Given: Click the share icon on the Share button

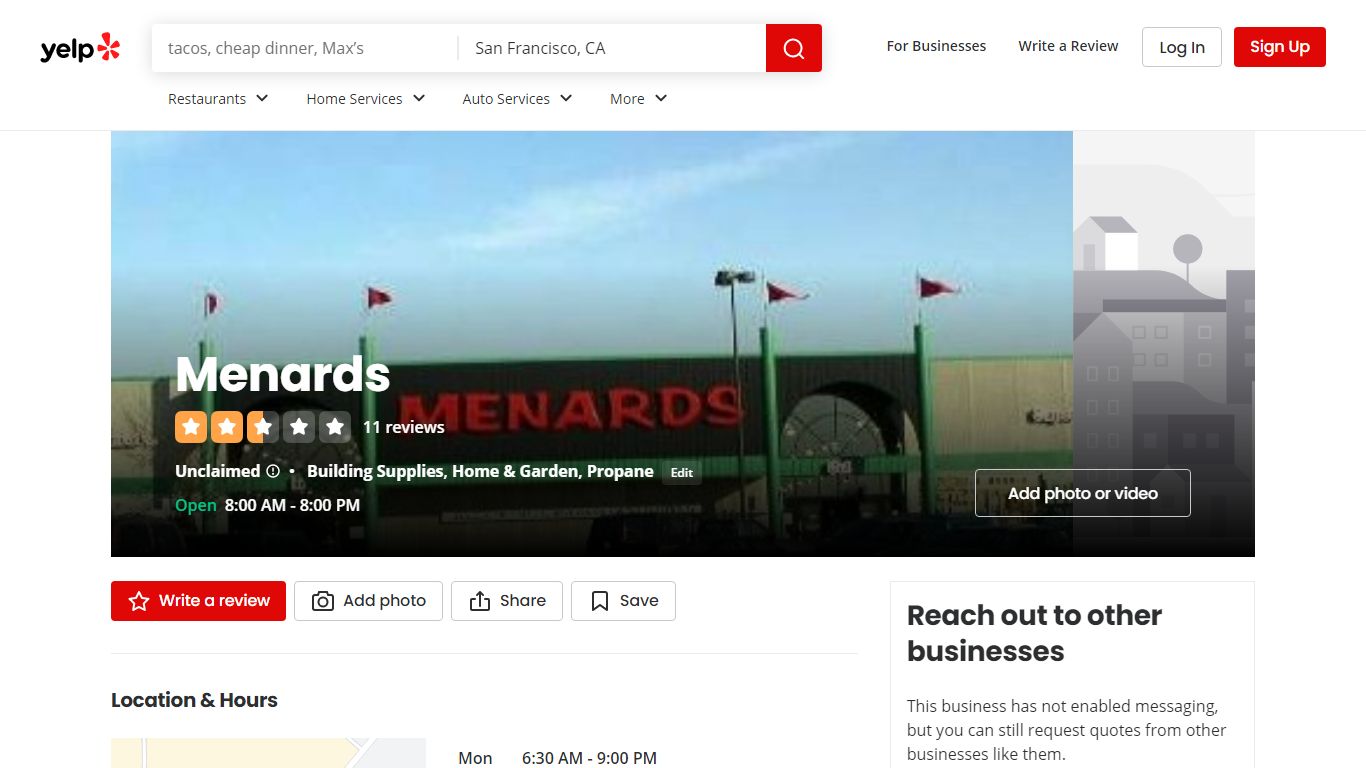Looking at the screenshot, I should click(480, 601).
